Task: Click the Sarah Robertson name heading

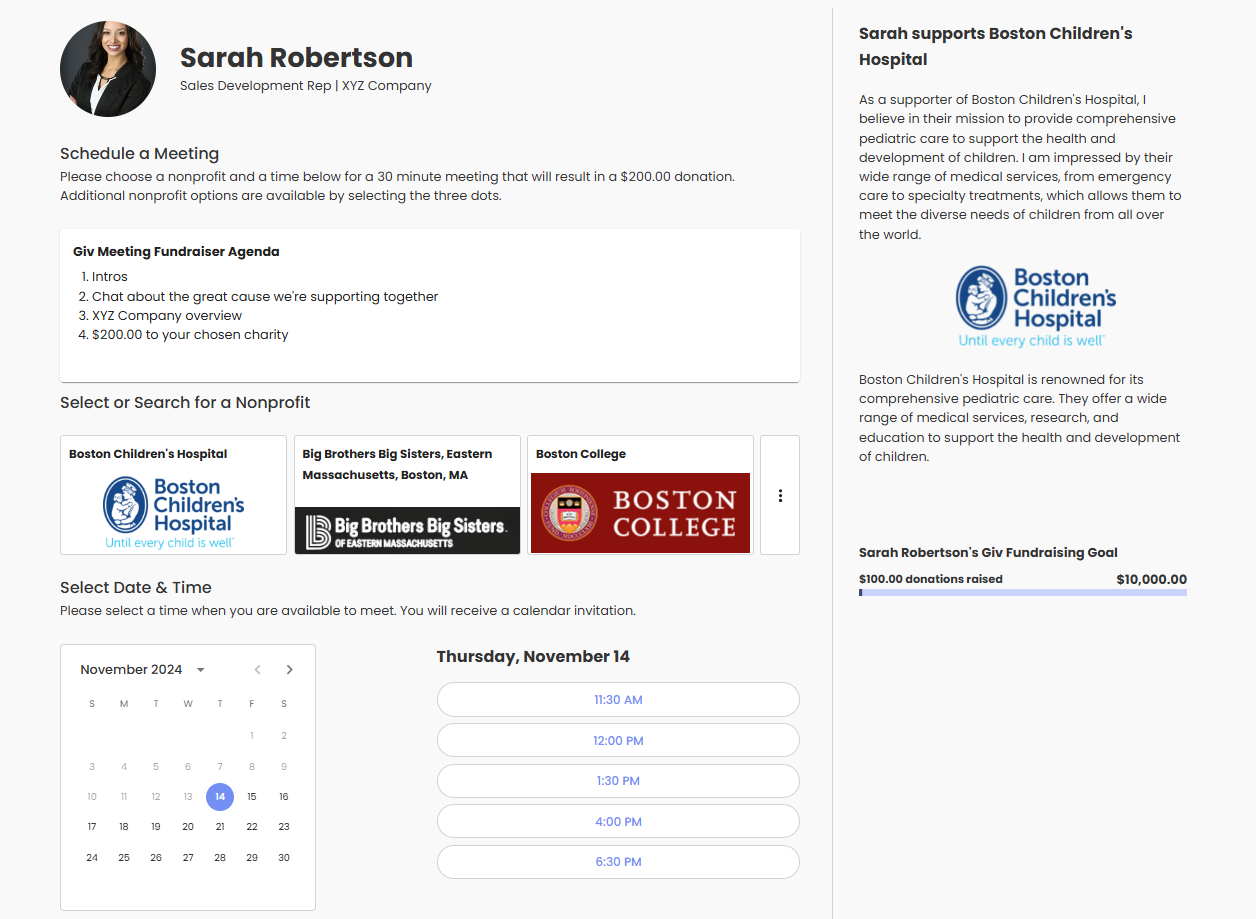Action: click(x=296, y=57)
